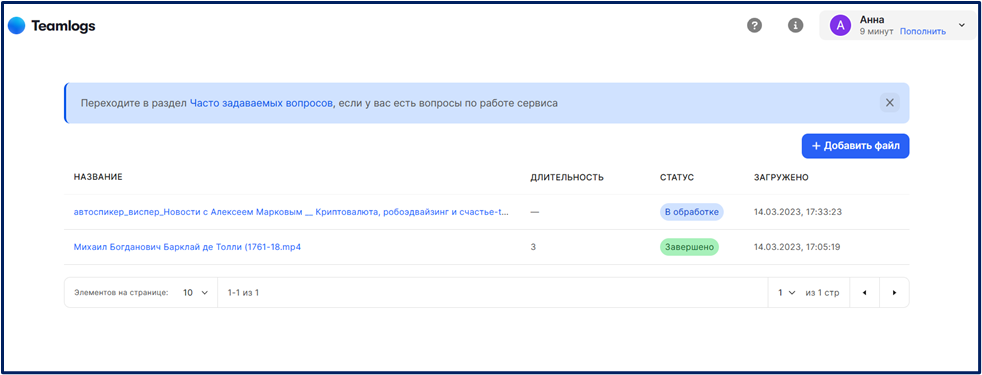Click the Элементов на странице label
This screenshot has height=375, width=982.
click(121, 292)
